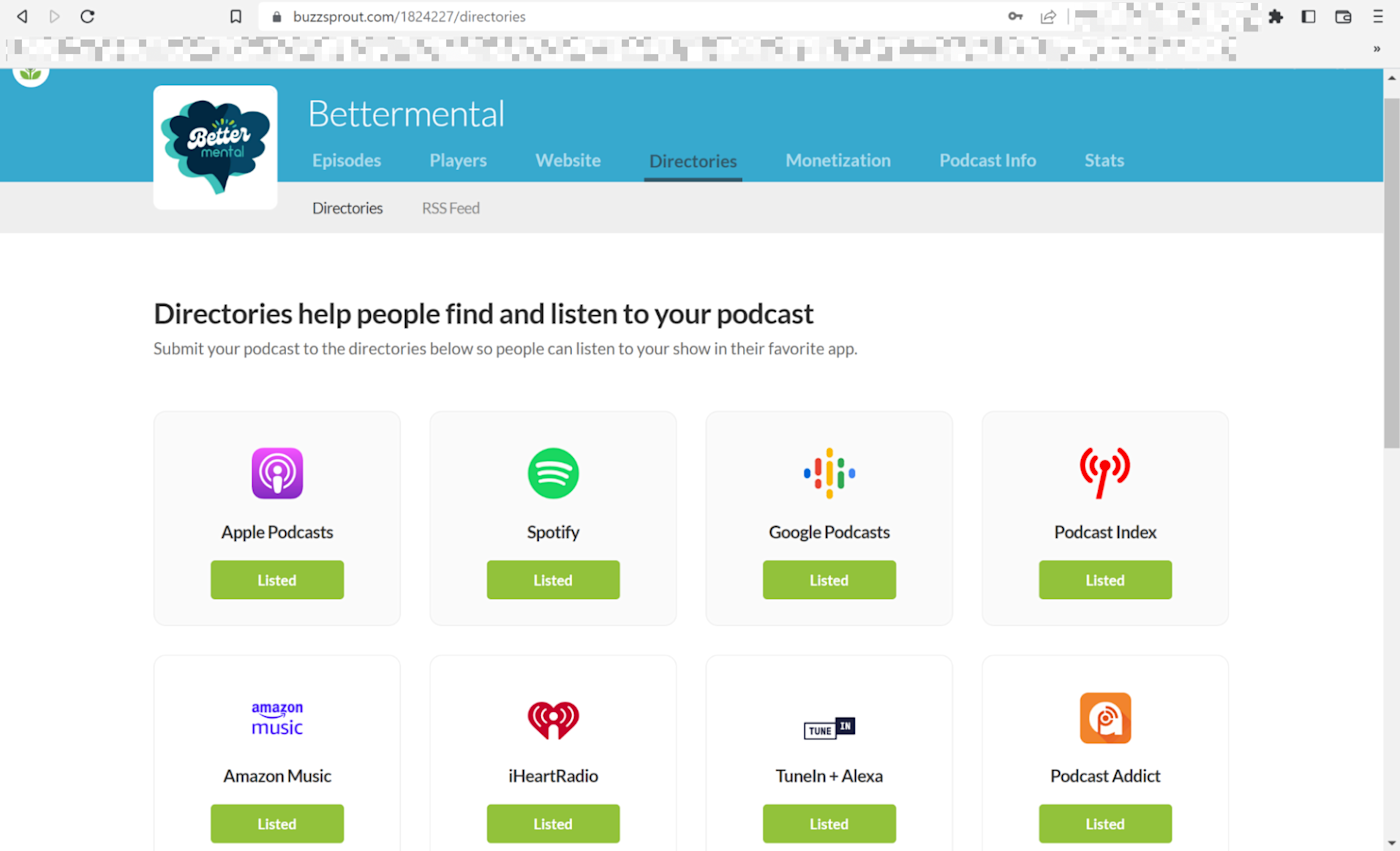This screenshot has height=851, width=1400.
Task: Click the Bettermental podcast artwork
Action: 215,147
